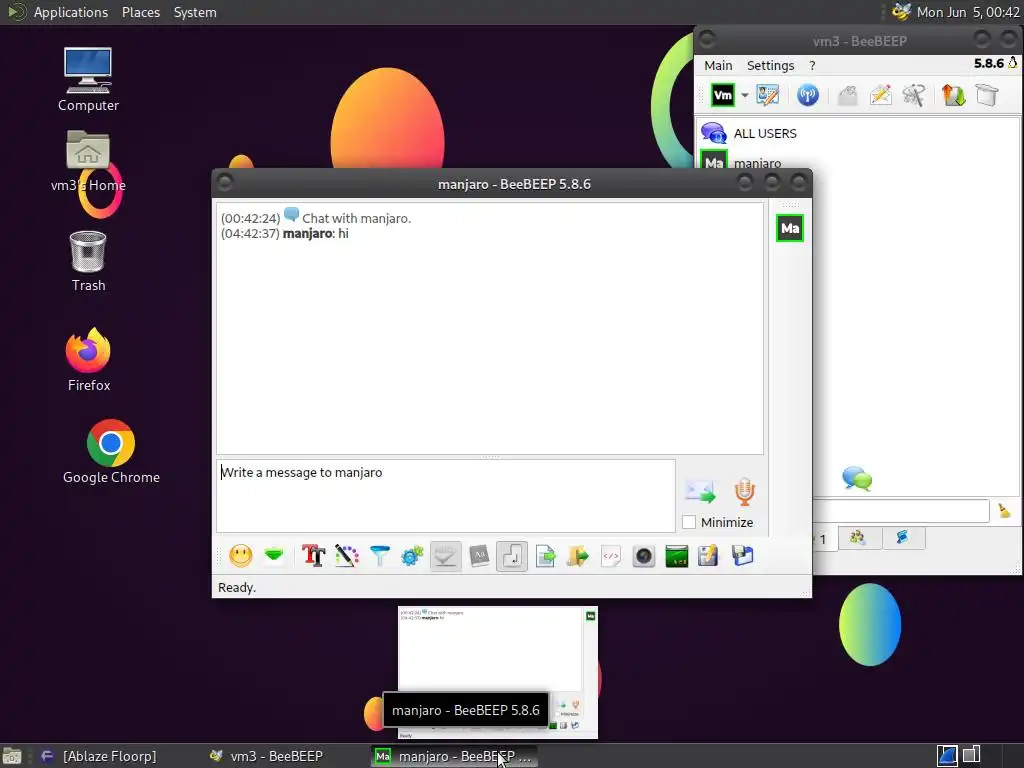The image size is (1024, 768).
Task: Click the grayed envelope icon in vm3 toolbar
Action: coord(848,95)
